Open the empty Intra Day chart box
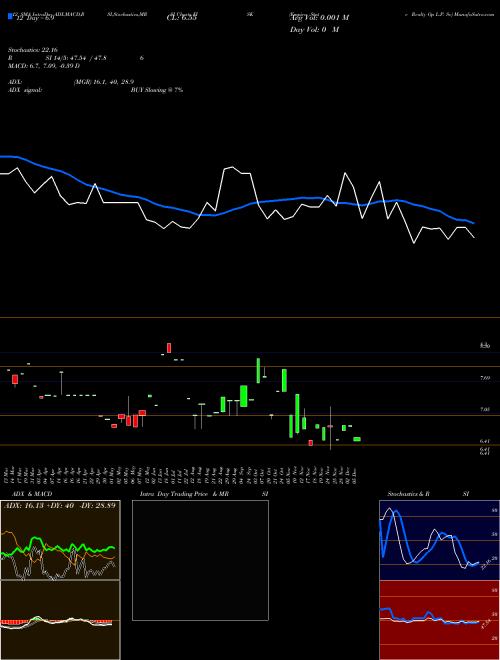The height and width of the screenshot is (660, 500). click(200, 560)
